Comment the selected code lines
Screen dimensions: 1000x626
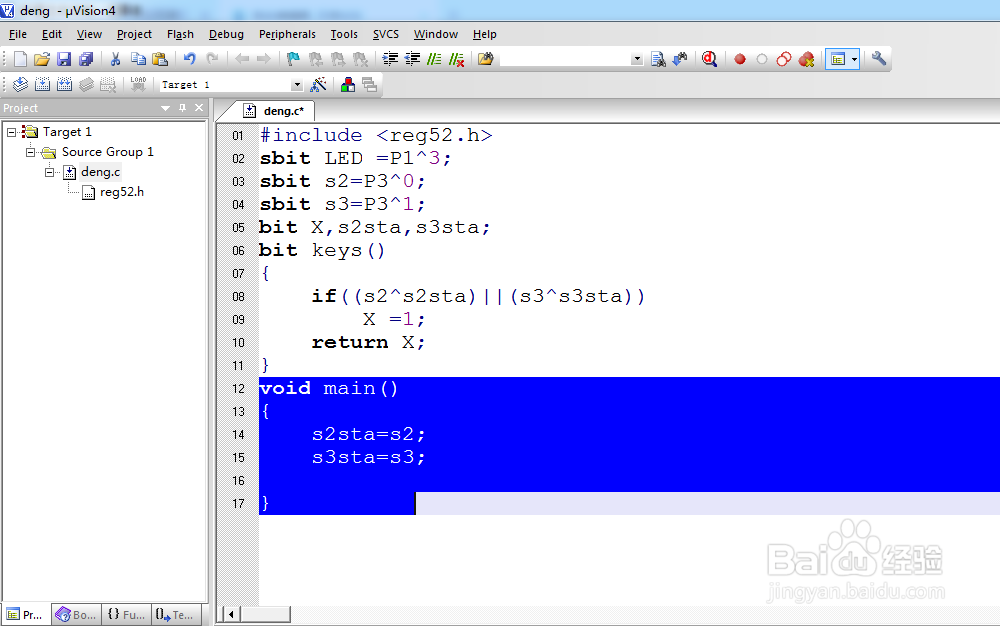point(434,59)
